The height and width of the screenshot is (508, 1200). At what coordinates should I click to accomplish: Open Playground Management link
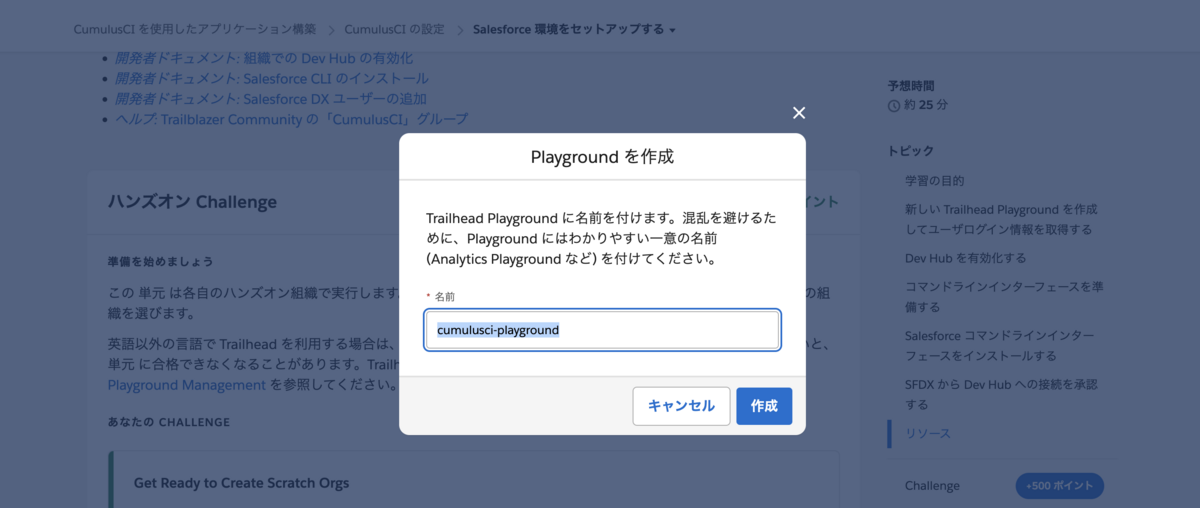tap(187, 384)
